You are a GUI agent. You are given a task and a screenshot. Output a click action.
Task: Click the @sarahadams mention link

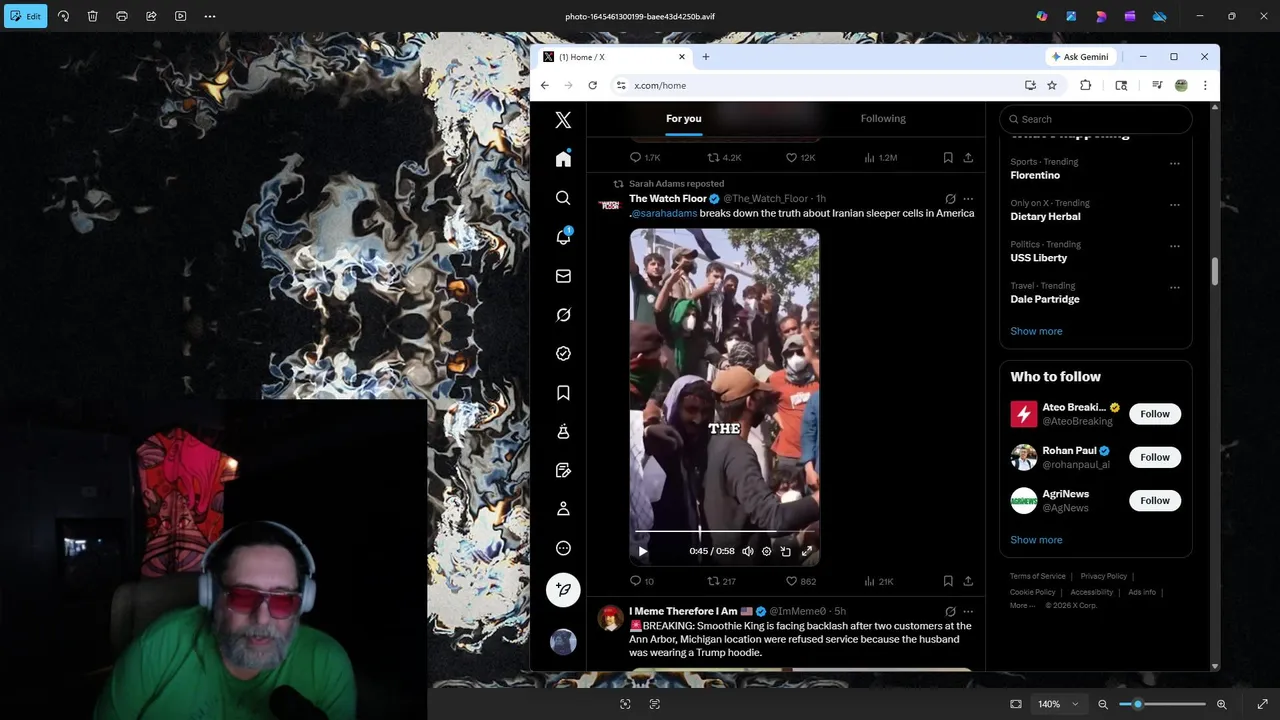click(x=663, y=213)
